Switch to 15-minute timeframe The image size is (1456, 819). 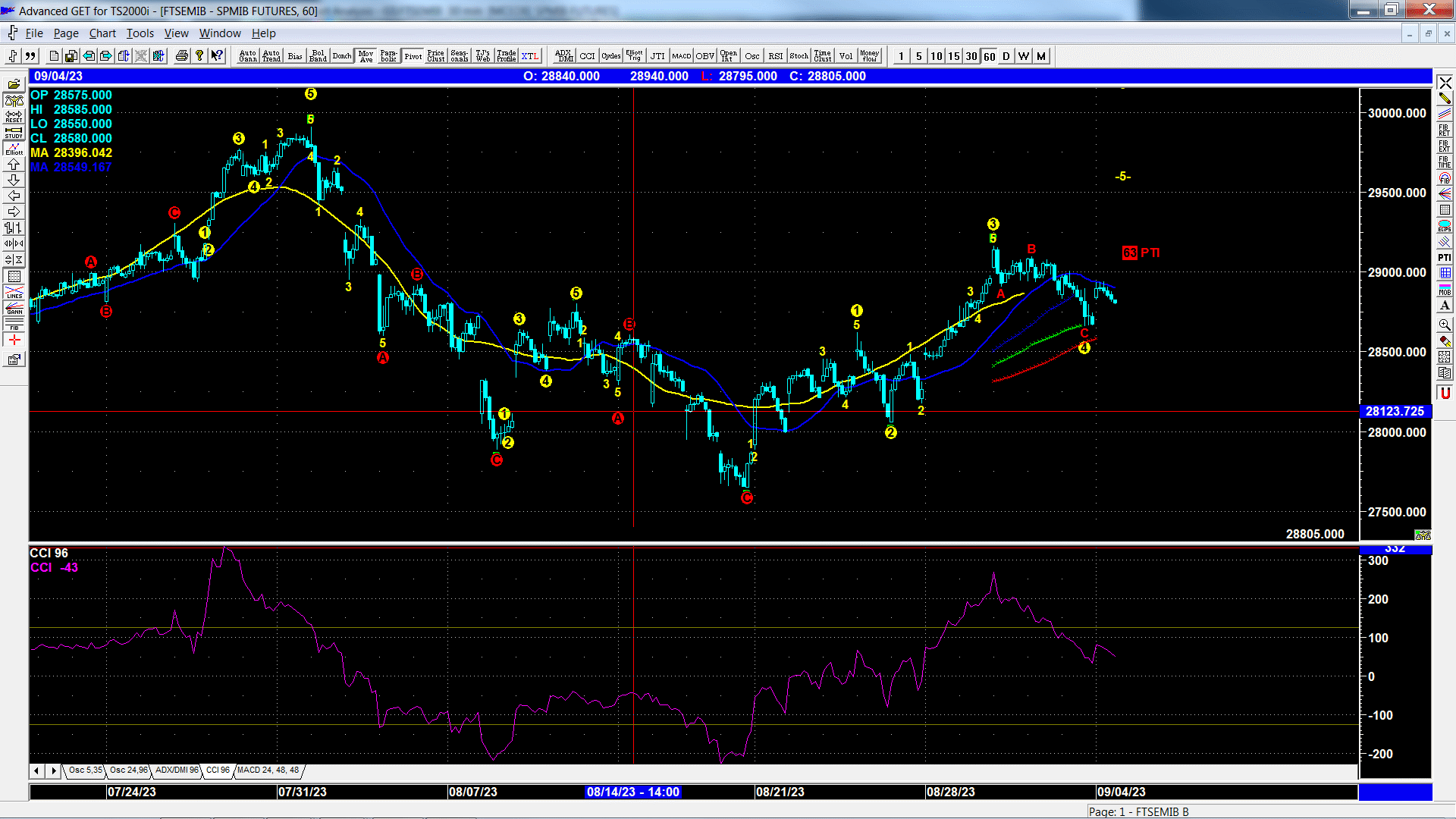954,56
